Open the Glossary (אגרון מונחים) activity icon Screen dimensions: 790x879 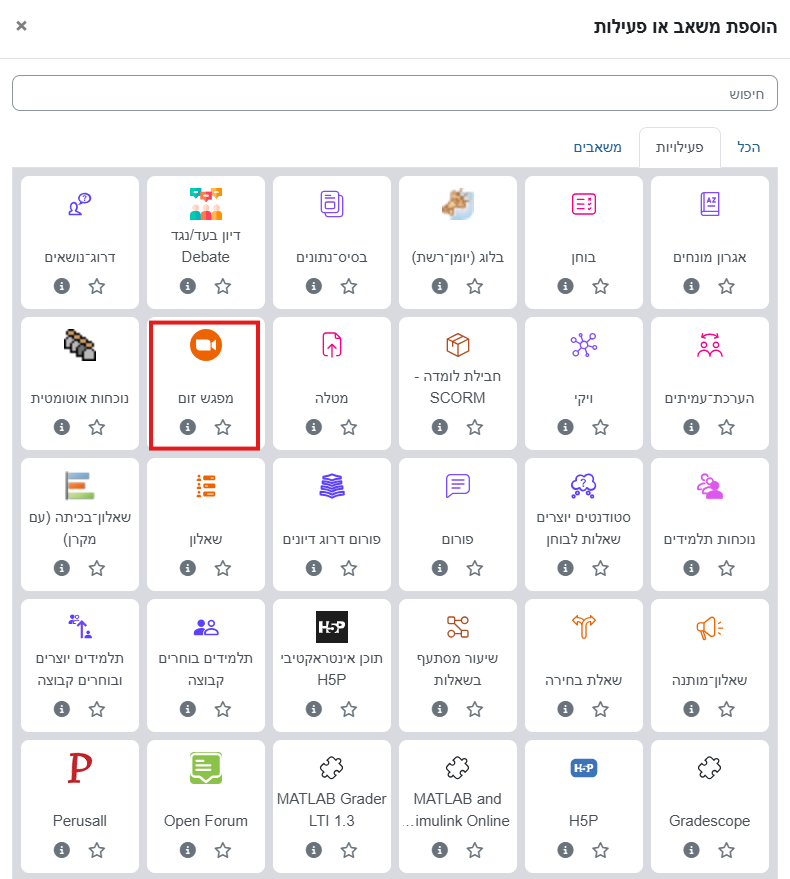pos(709,204)
